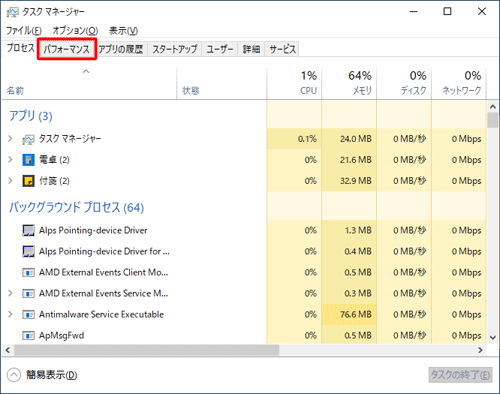Sort by the 名前 column header
The height and width of the screenshot is (394, 500).
89,84
